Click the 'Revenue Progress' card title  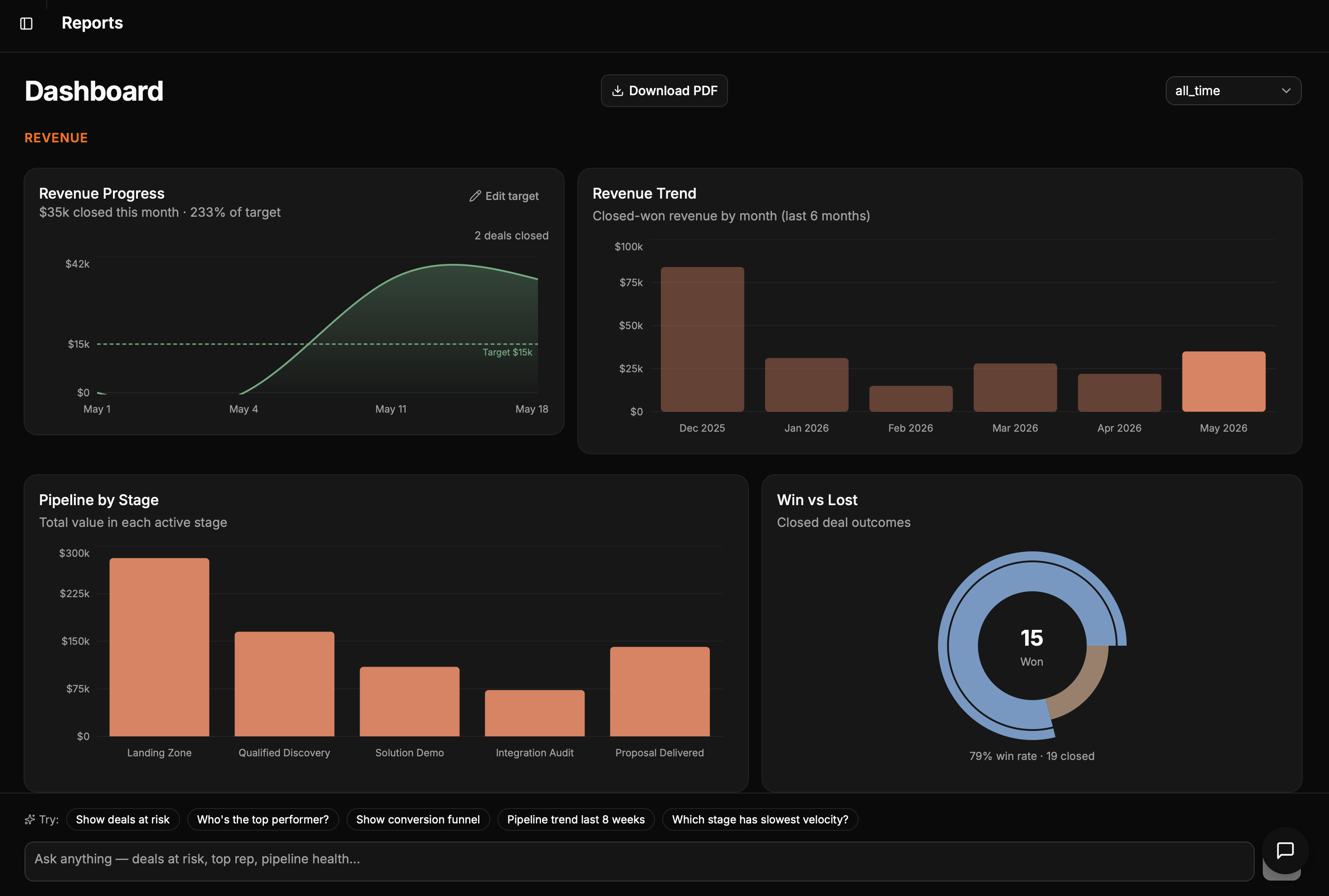(102, 194)
